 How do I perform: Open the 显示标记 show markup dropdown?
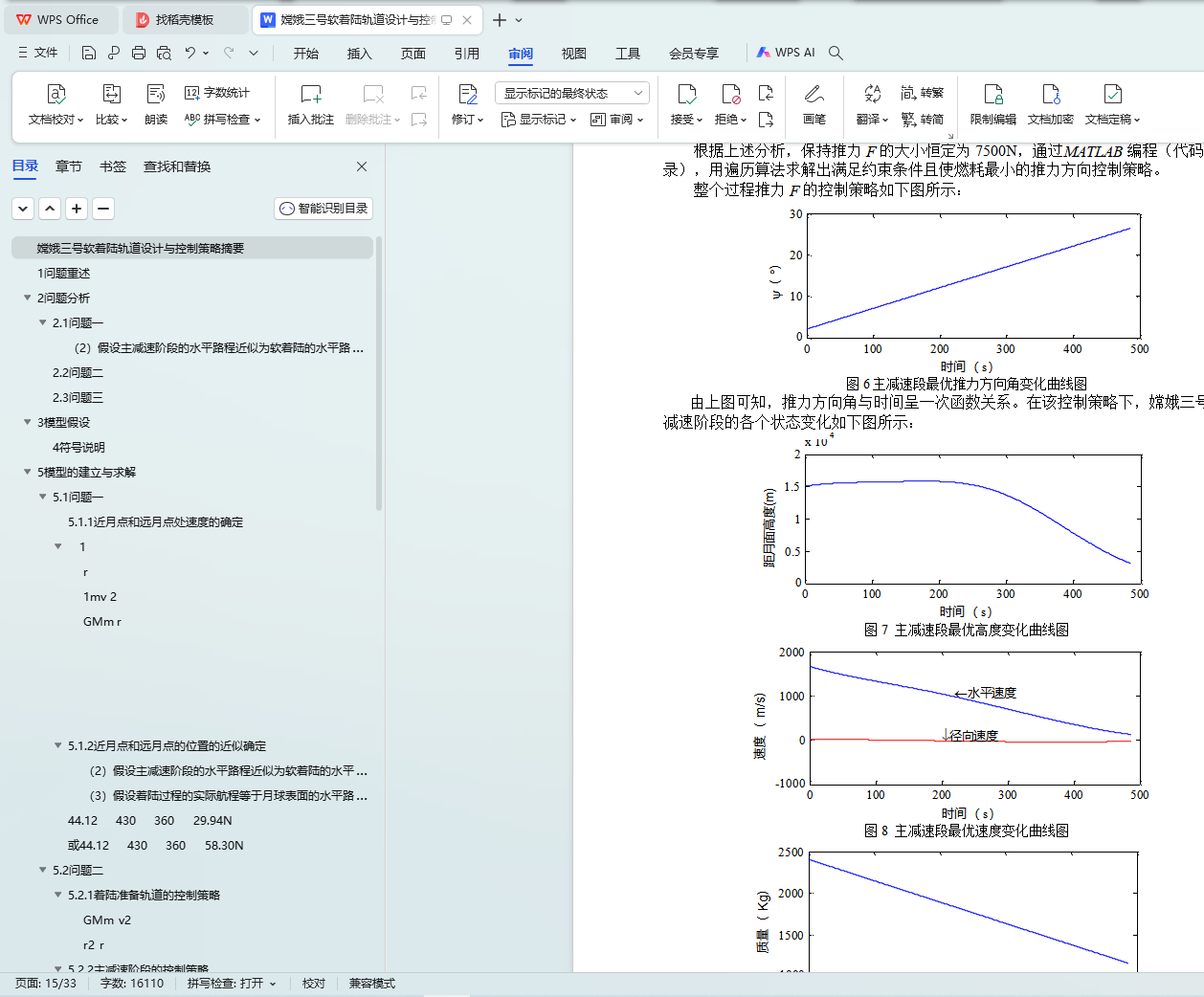(539, 120)
